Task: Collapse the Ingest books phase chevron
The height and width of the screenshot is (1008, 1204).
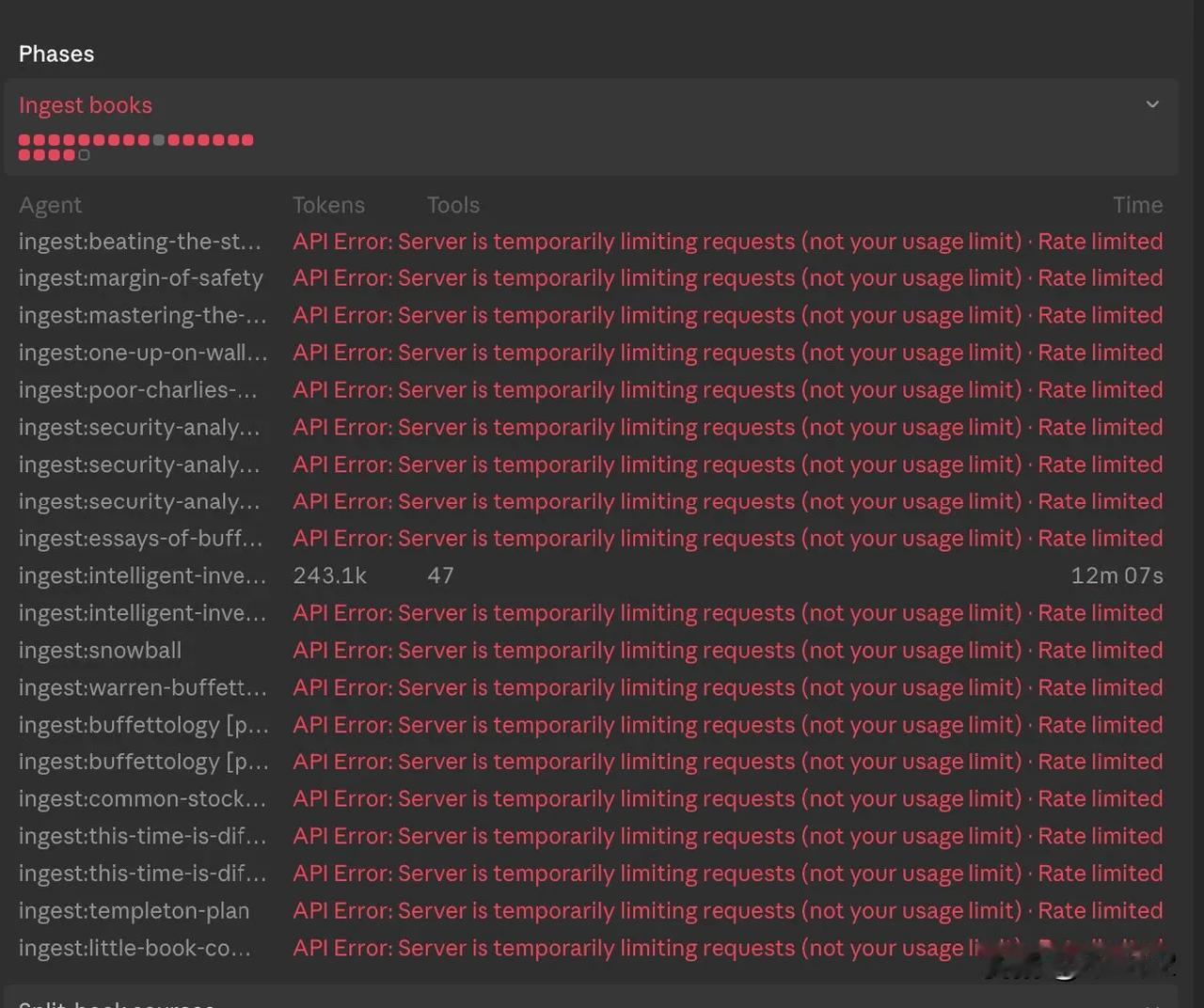Action: tap(1152, 104)
